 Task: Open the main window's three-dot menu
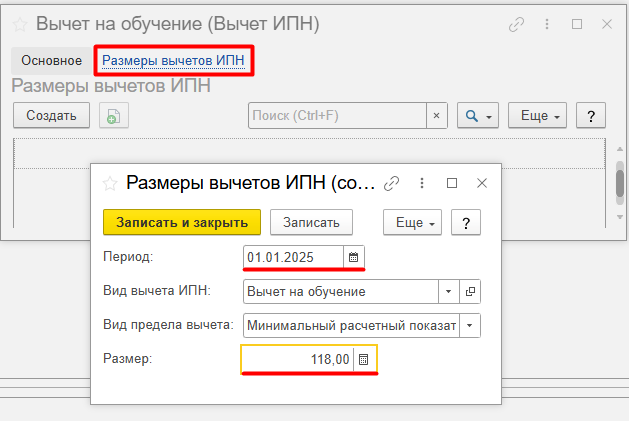pyautogui.click(x=546, y=23)
